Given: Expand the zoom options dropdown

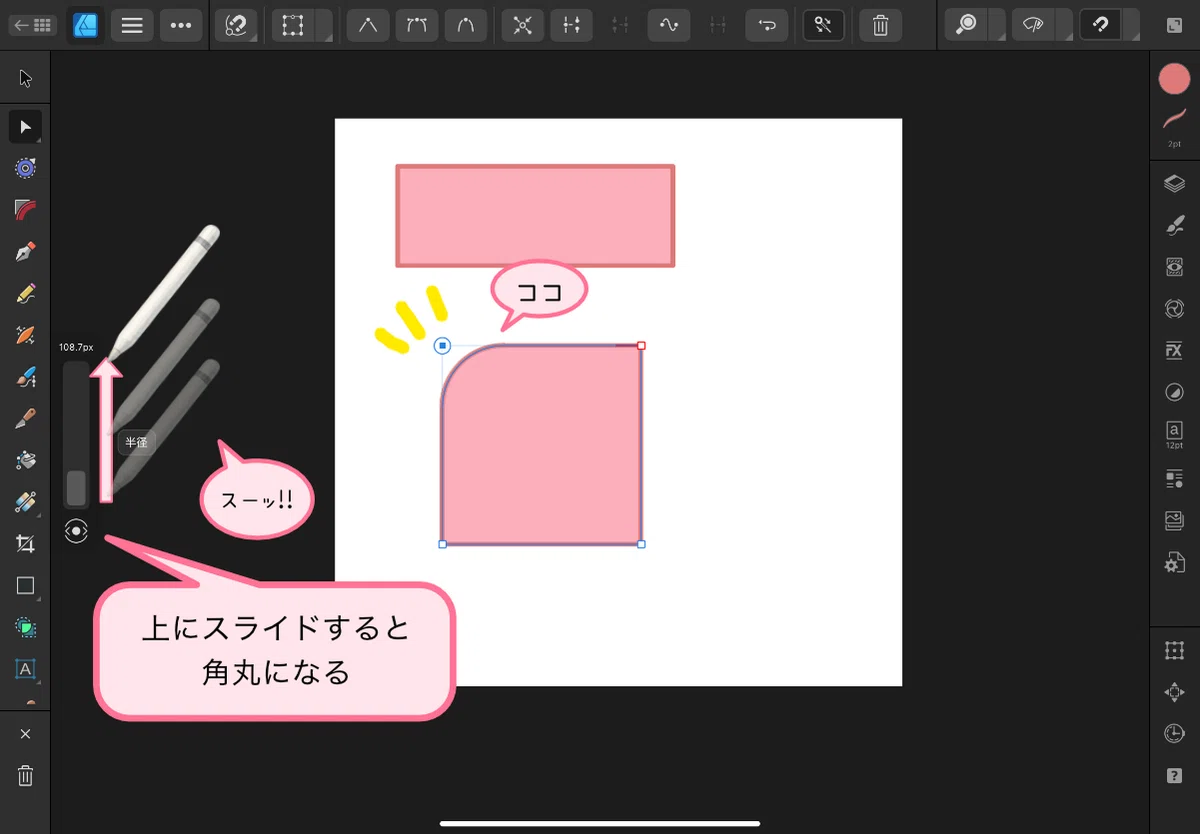Looking at the screenshot, I should [x=997, y=26].
